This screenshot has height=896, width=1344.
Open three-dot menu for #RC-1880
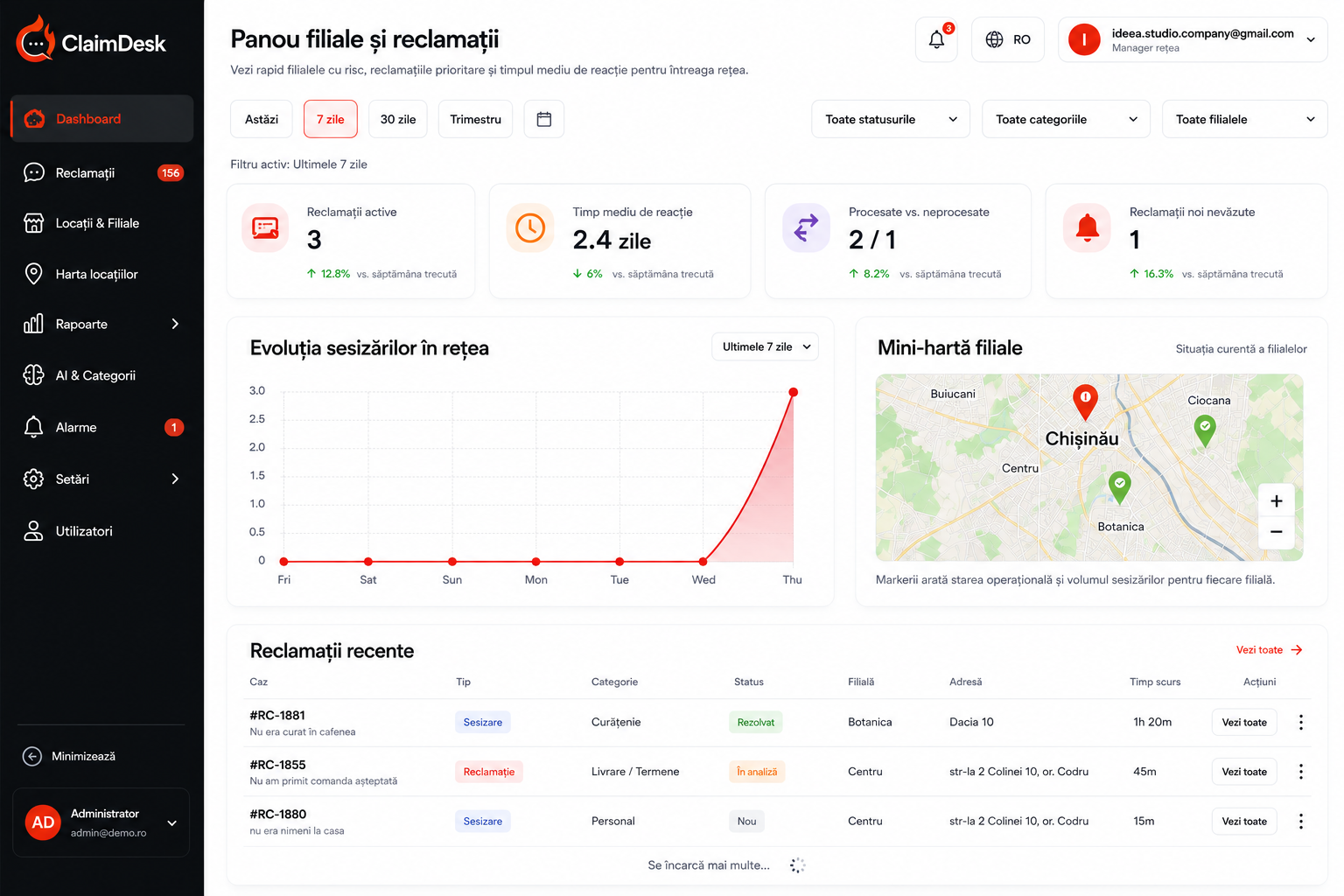1301,821
